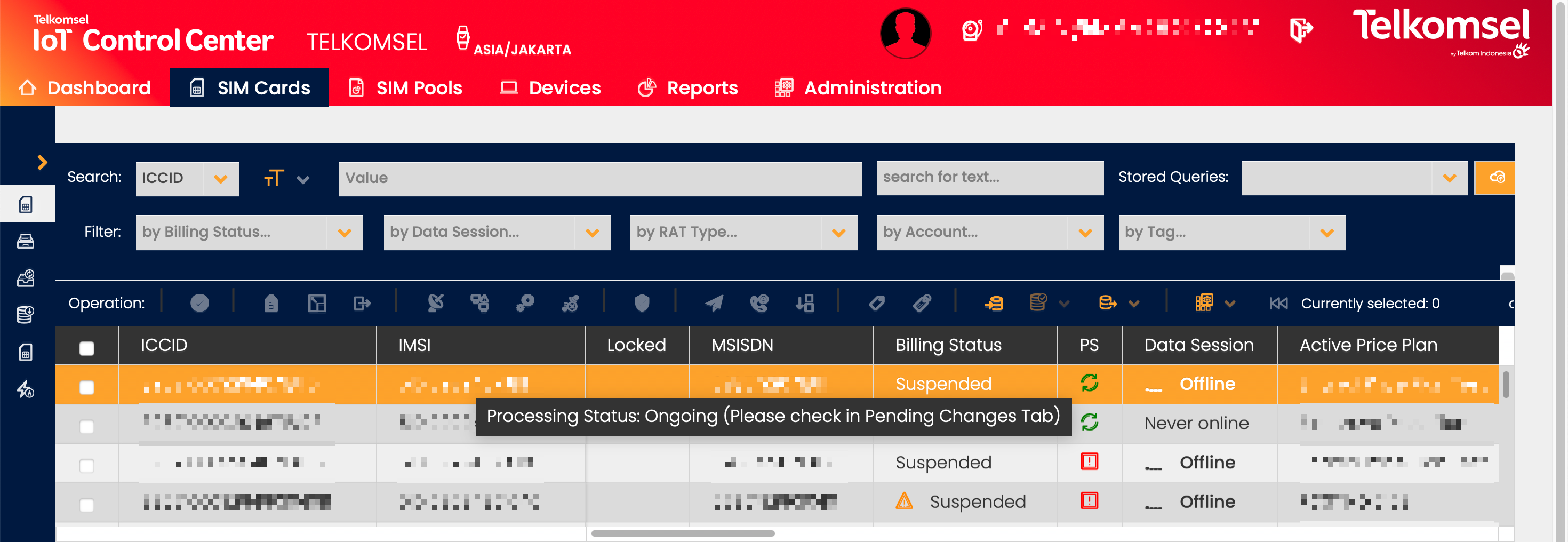Click the green refresh icon in first row
Image resolution: width=1568 pixels, height=542 pixels.
coord(1089,383)
